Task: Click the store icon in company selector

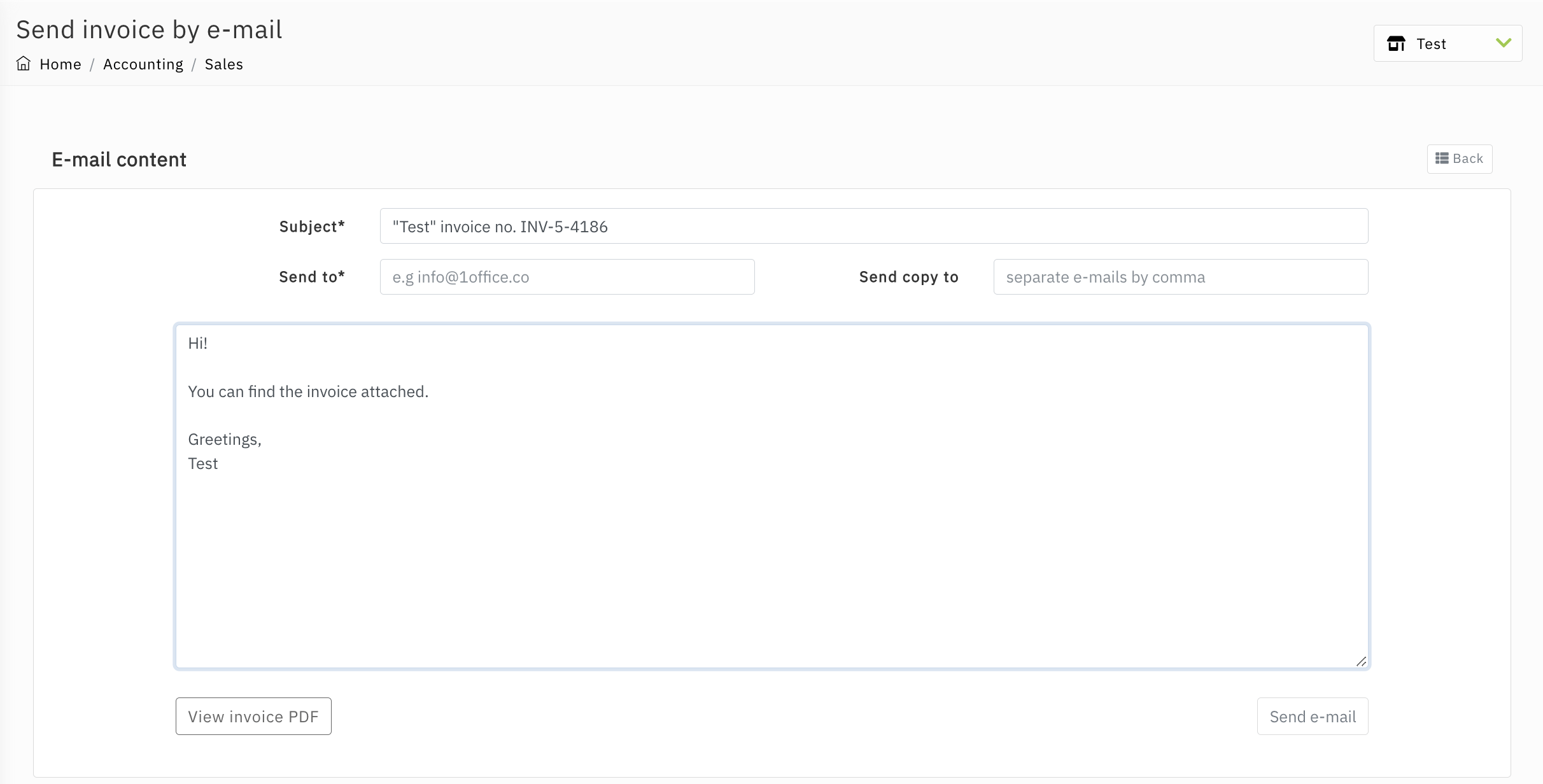Action: [x=1396, y=43]
